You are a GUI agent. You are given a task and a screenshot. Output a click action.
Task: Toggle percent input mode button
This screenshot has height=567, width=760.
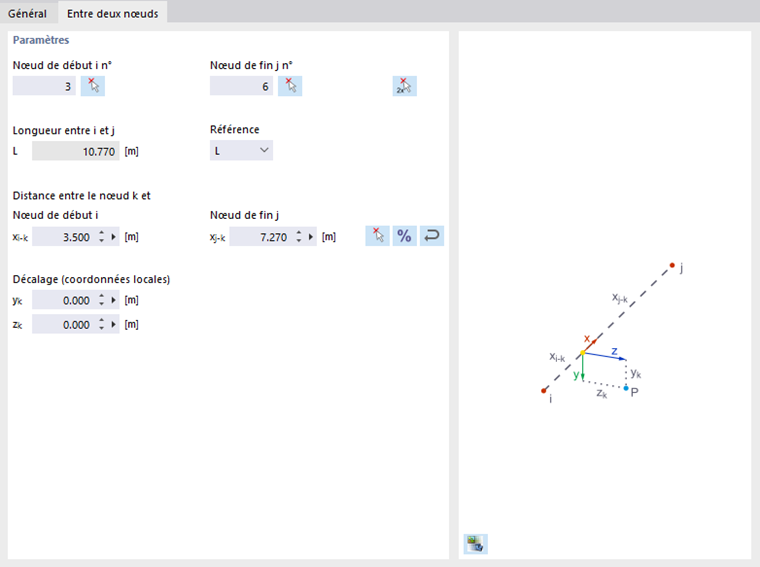click(x=405, y=236)
